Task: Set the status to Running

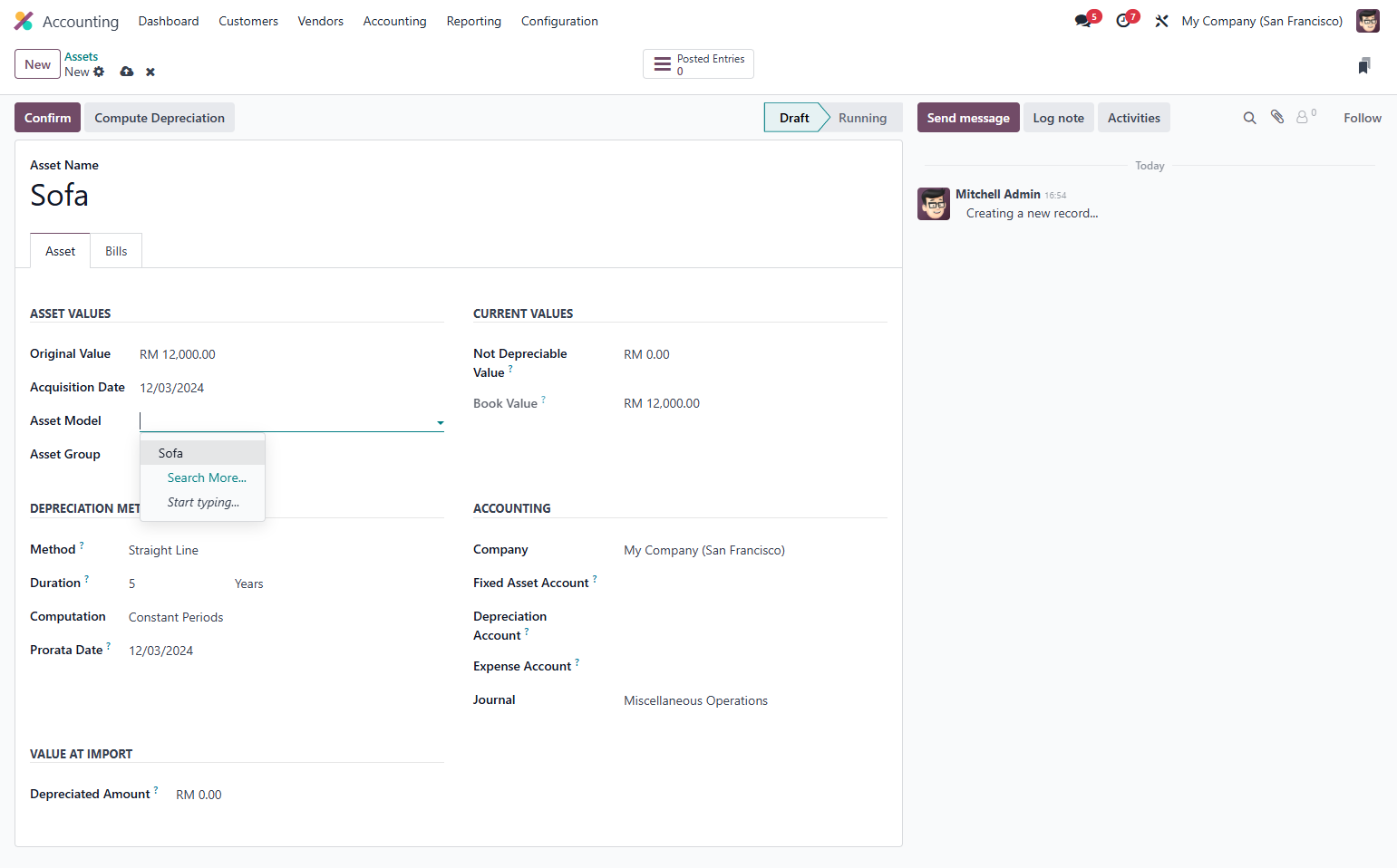Action: [862, 118]
